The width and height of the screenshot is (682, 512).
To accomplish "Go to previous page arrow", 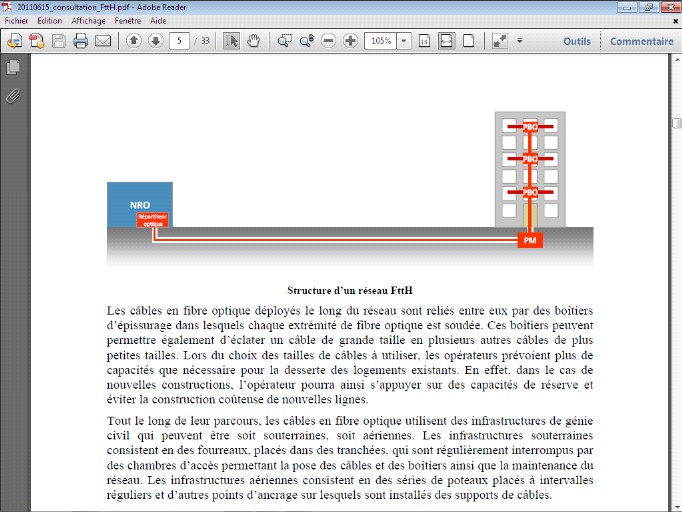I will tap(134, 41).
